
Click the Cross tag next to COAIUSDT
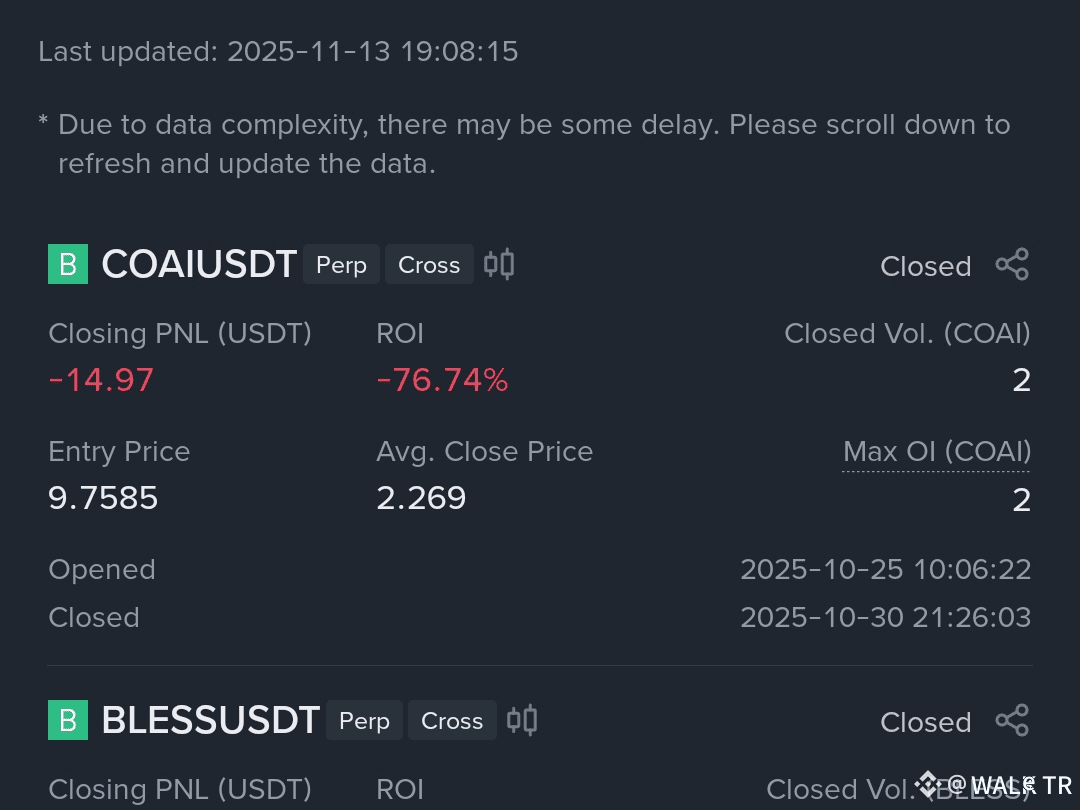click(429, 264)
